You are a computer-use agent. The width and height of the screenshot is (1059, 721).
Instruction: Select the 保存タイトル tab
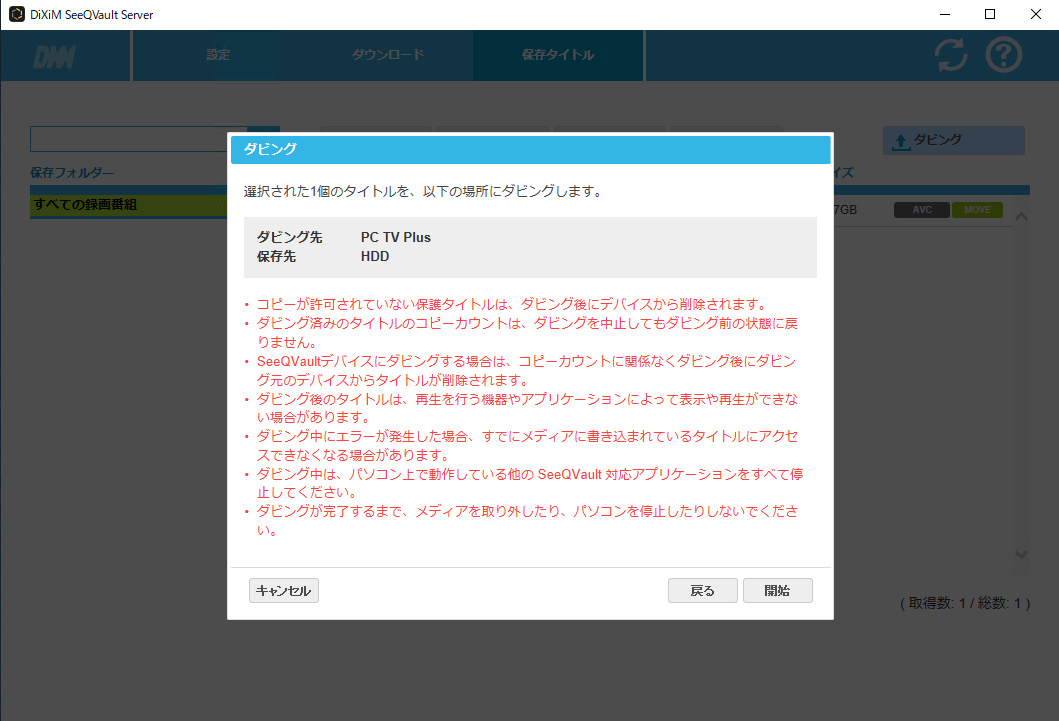(x=558, y=55)
